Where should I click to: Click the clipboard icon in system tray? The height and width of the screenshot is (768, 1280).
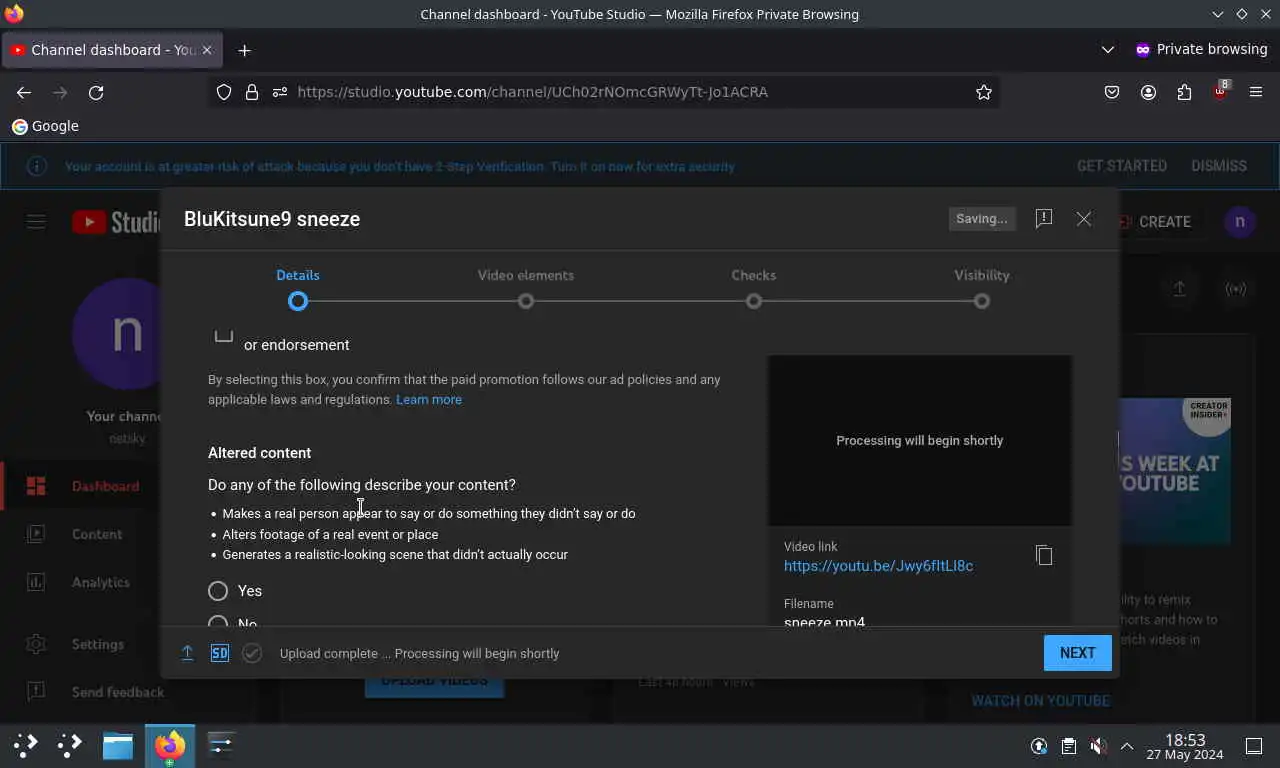[1069, 746]
